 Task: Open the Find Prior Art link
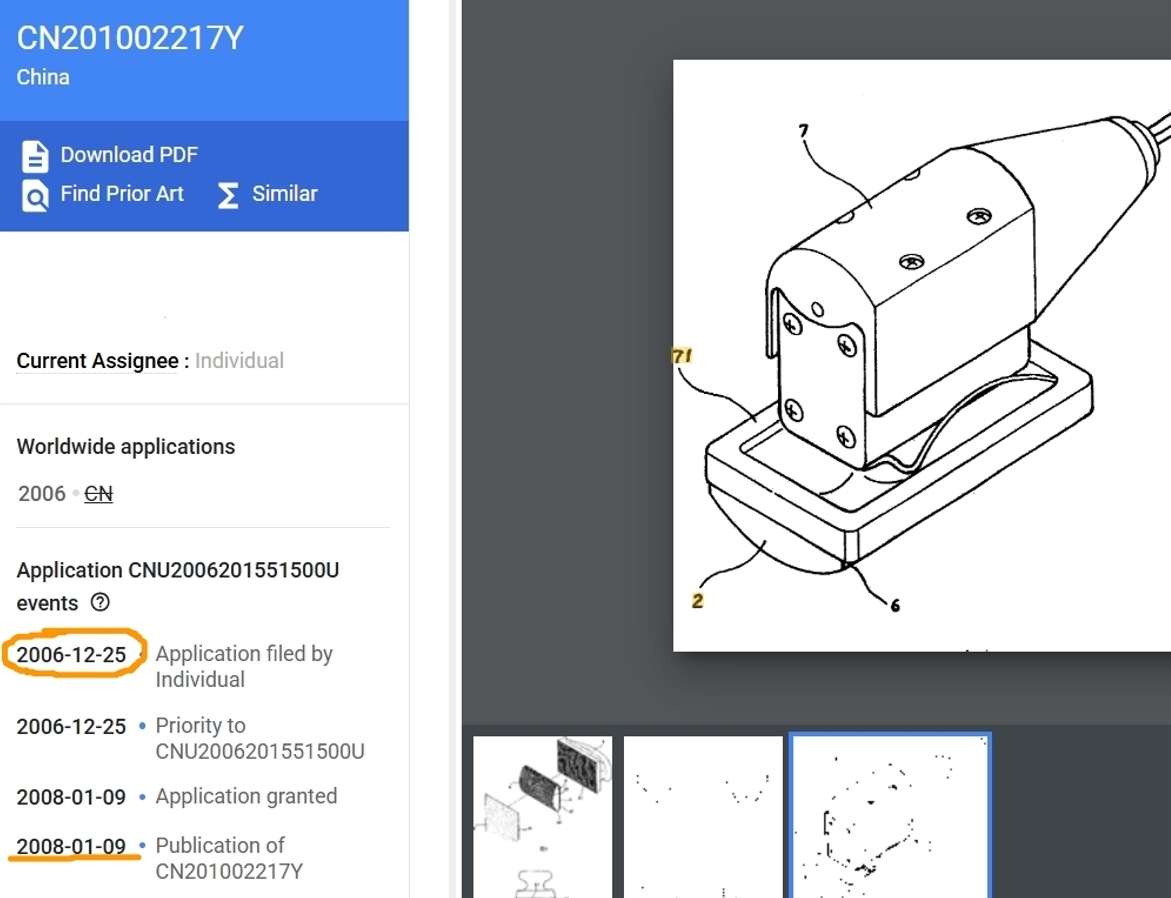(x=122, y=193)
